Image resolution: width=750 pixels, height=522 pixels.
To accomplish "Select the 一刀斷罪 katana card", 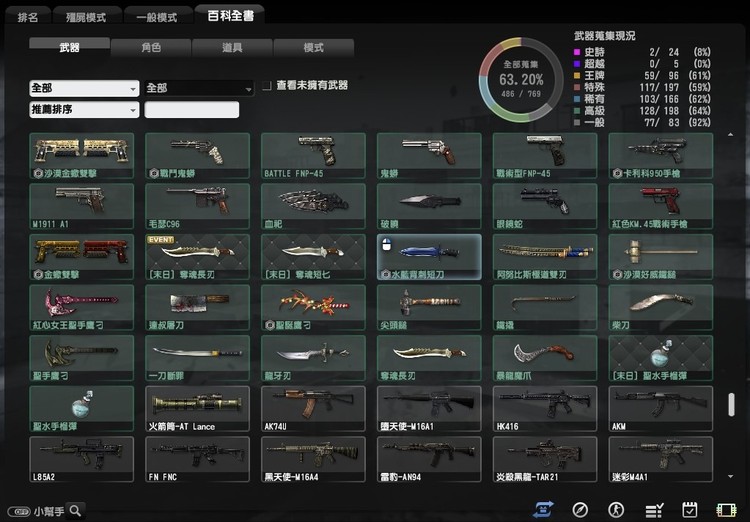I will 198,358.
